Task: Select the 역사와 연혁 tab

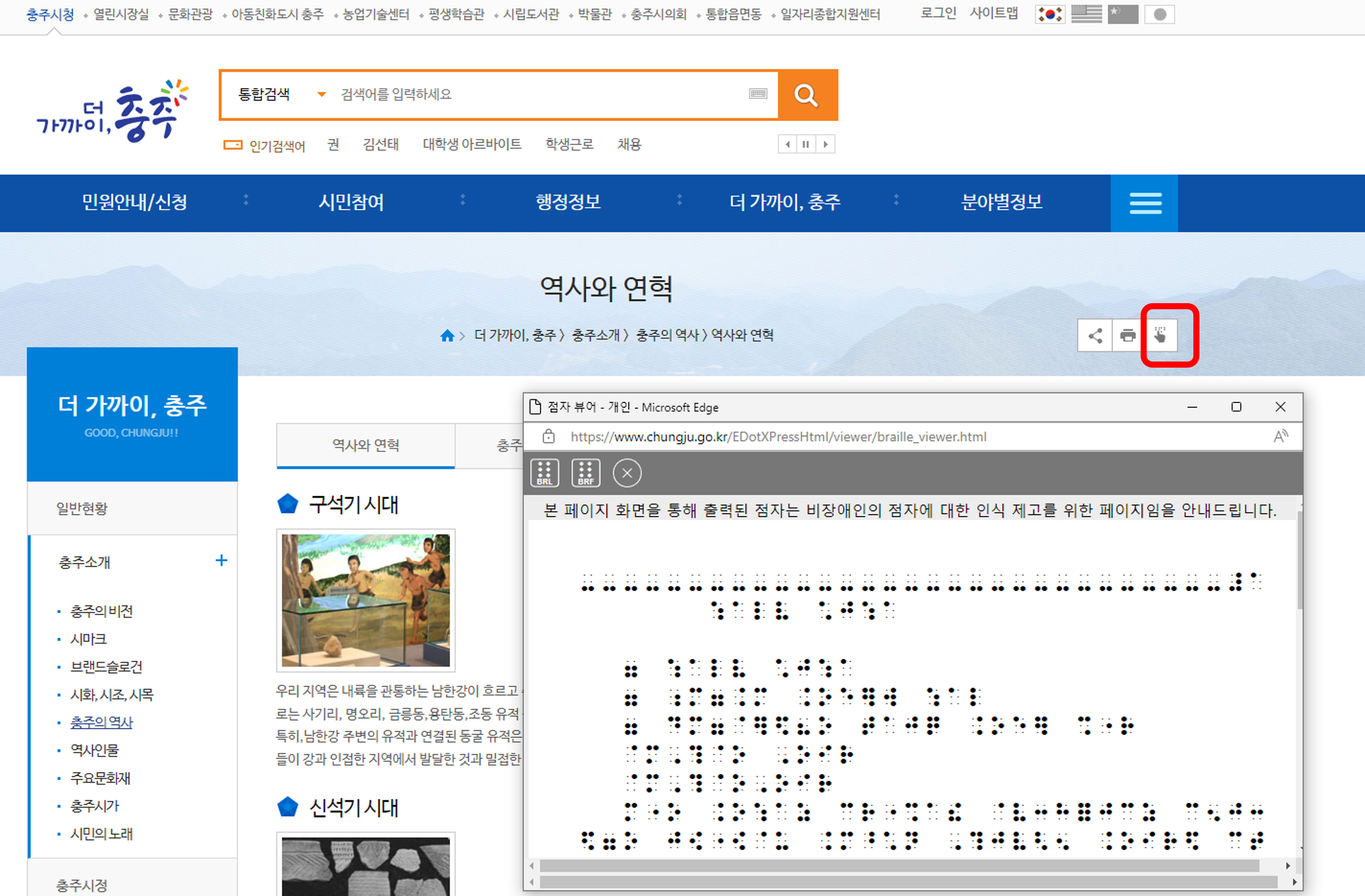Action: pos(366,446)
